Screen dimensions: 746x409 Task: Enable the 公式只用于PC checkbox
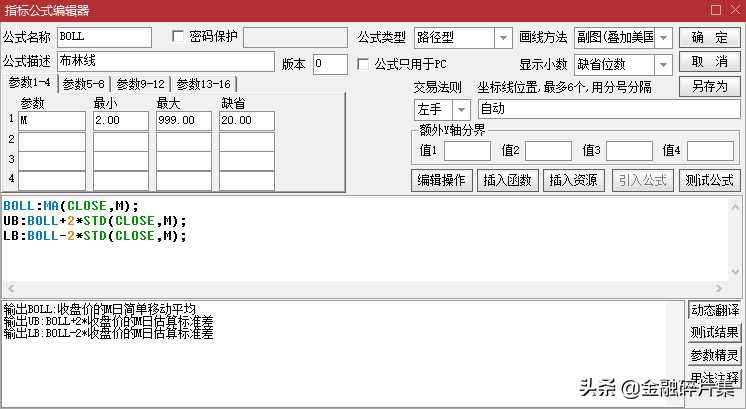[x=364, y=64]
